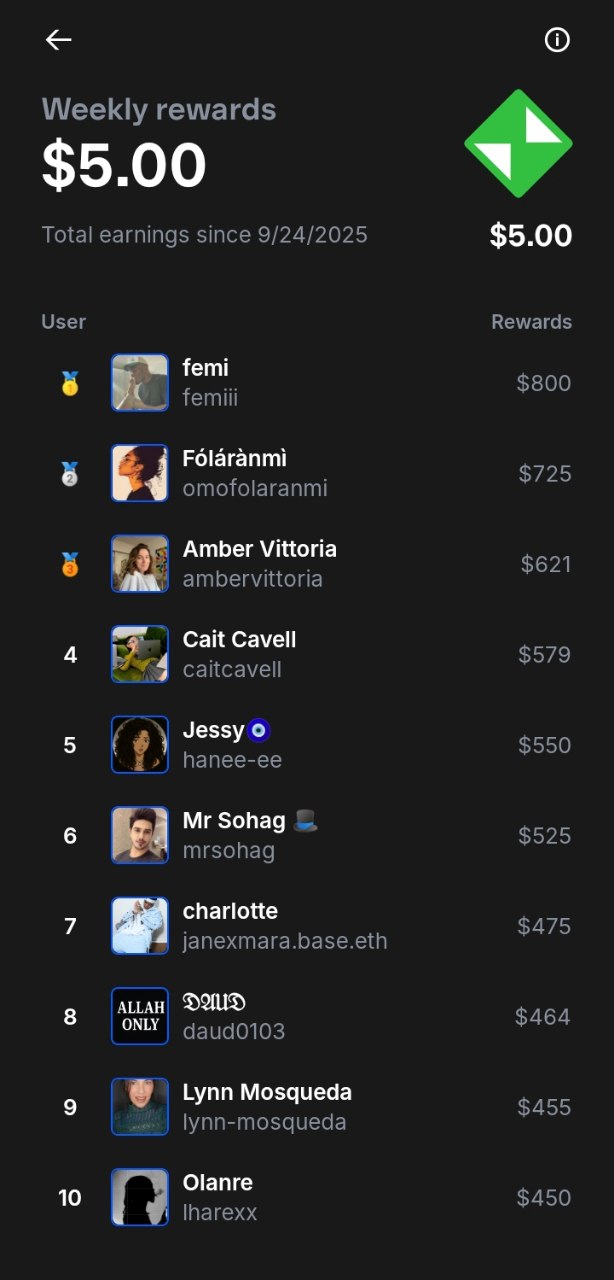Select the caitcavell username
The image size is (614, 1280).
(x=232, y=669)
